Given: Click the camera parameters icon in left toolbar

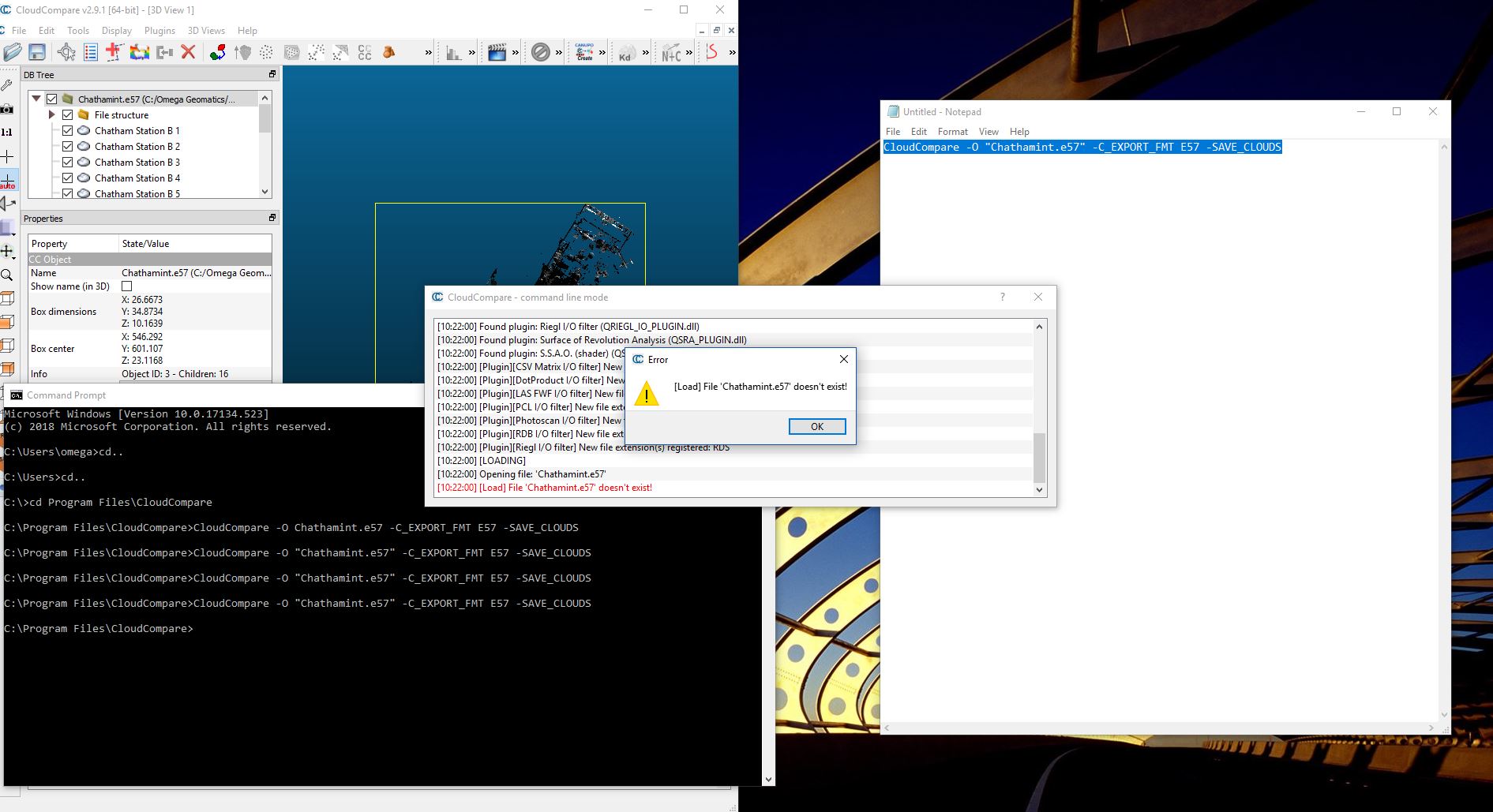Looking at the screenshot, I should click(x=6, y=108).
